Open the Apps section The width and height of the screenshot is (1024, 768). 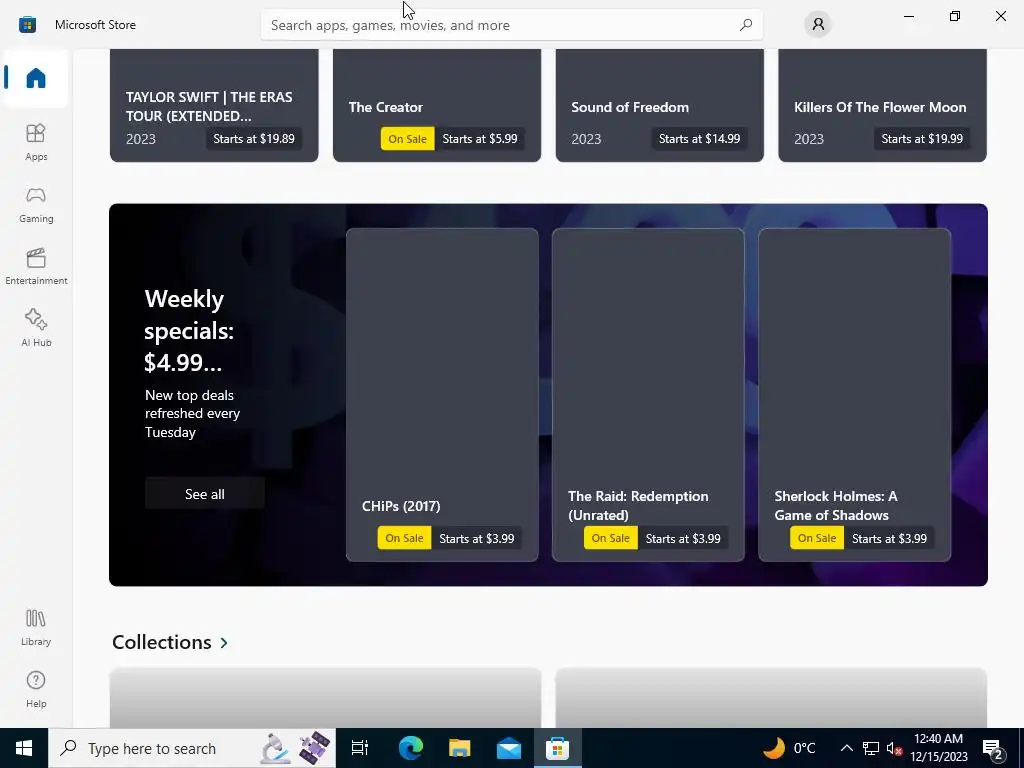coord(36,142)
